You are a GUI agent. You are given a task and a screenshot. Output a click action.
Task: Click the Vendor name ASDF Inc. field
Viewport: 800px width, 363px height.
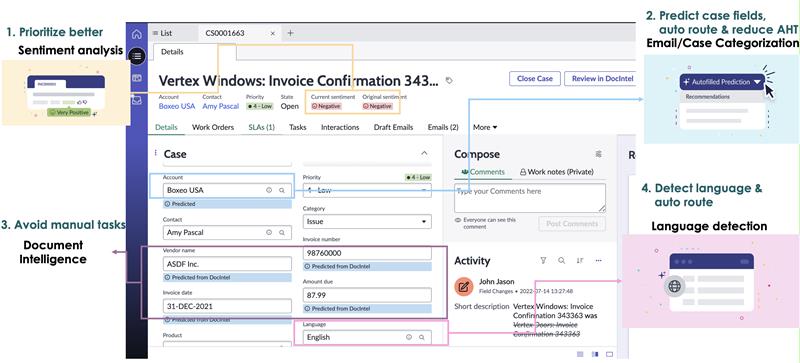(227, 264)
